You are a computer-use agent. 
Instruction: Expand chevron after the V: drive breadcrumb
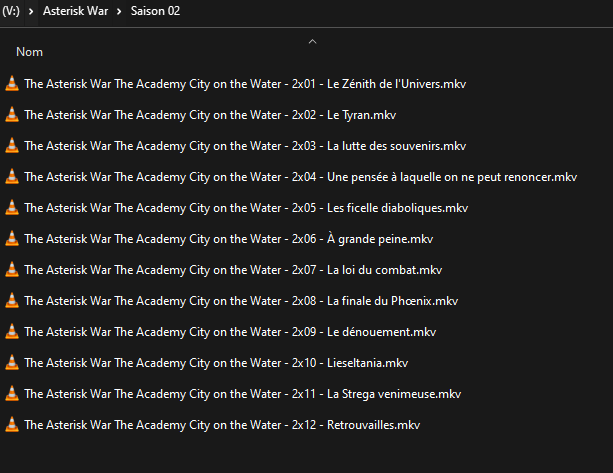point(31,11)
